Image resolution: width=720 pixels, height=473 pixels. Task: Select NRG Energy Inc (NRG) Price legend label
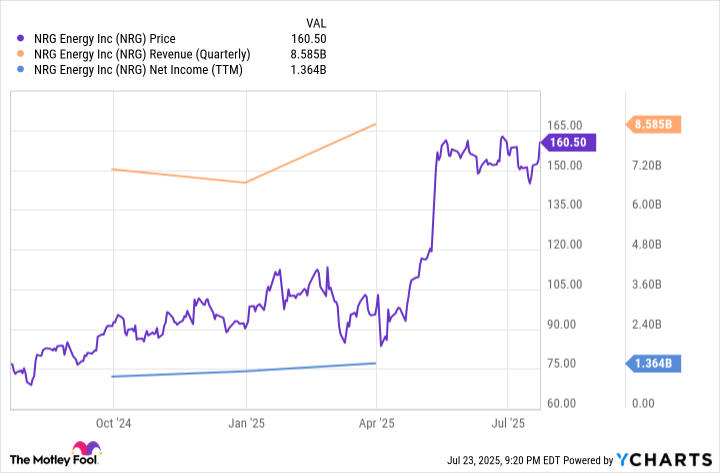pos(105,39)
